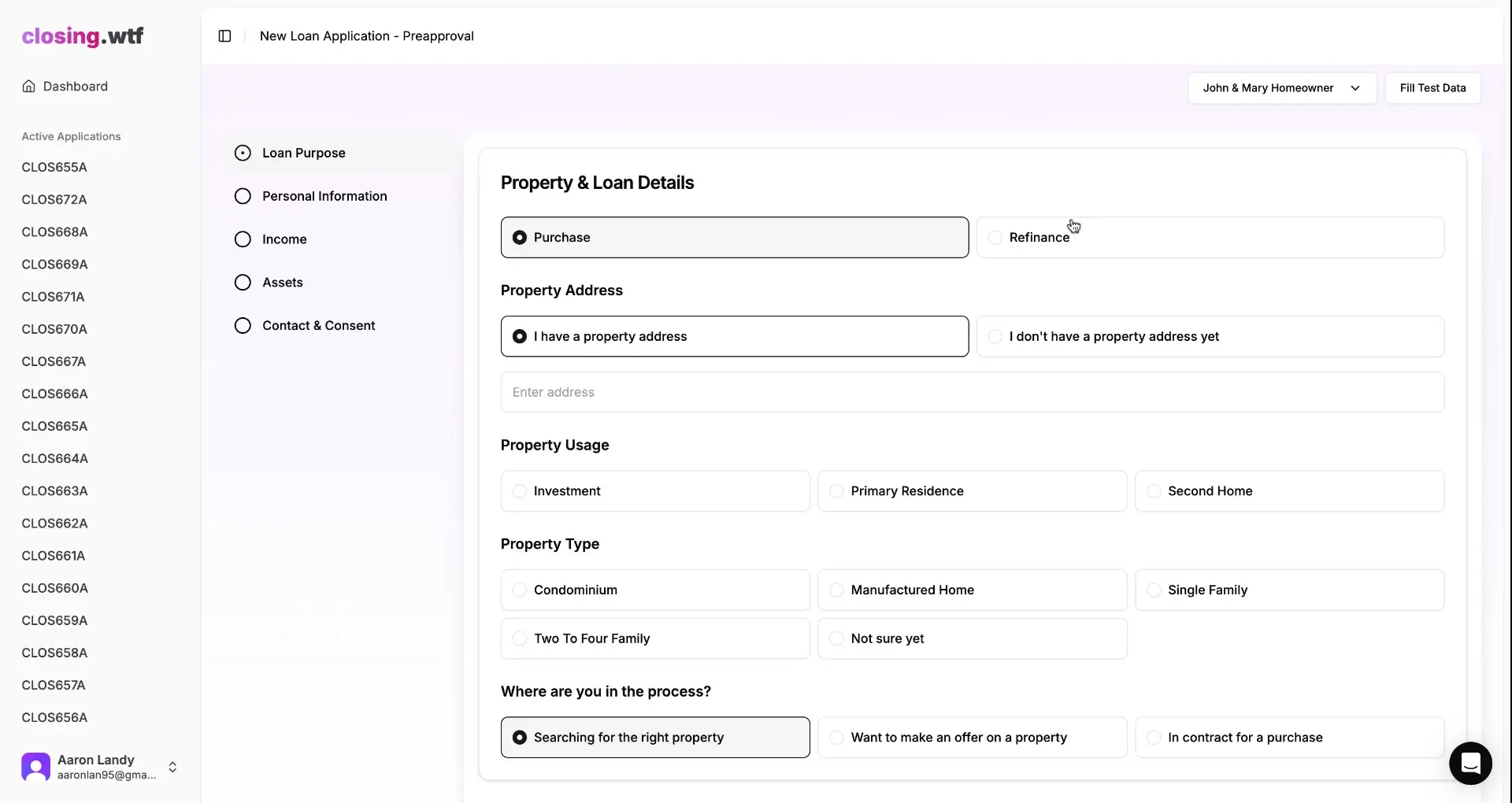
Task: Open the chat support bubble
Action: point(1469,763)
